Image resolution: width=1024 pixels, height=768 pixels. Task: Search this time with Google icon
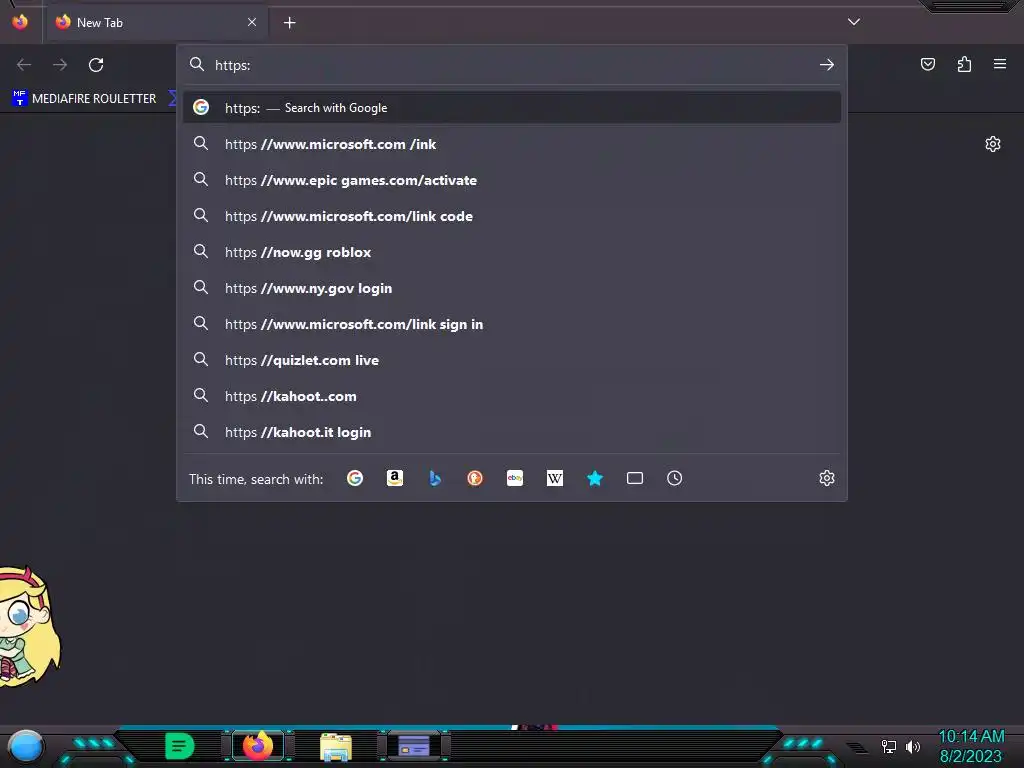(355, 478)
